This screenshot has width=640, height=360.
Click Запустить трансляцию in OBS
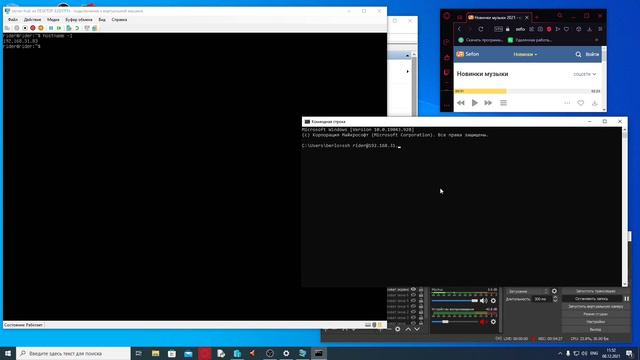596,291
